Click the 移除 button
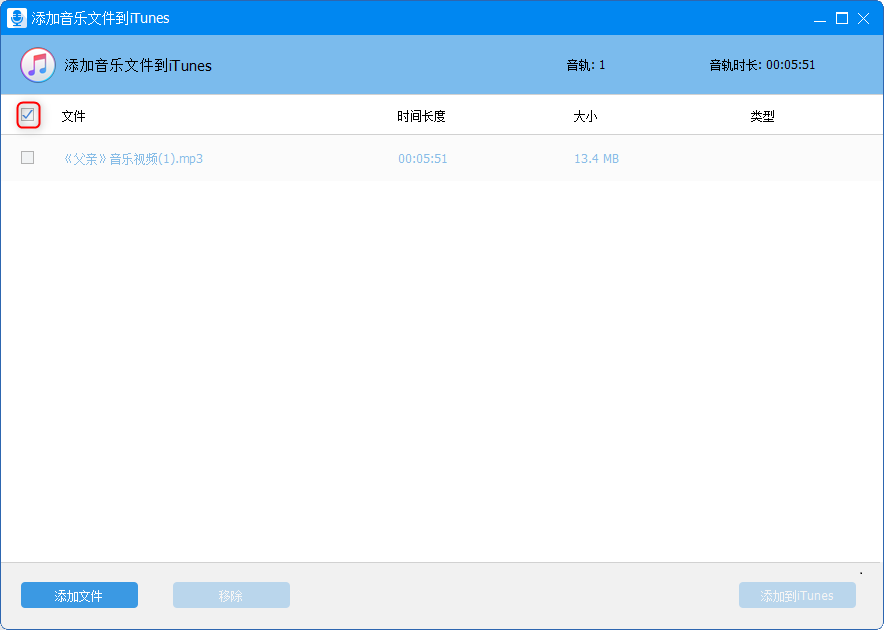 (x=231, y=595)
